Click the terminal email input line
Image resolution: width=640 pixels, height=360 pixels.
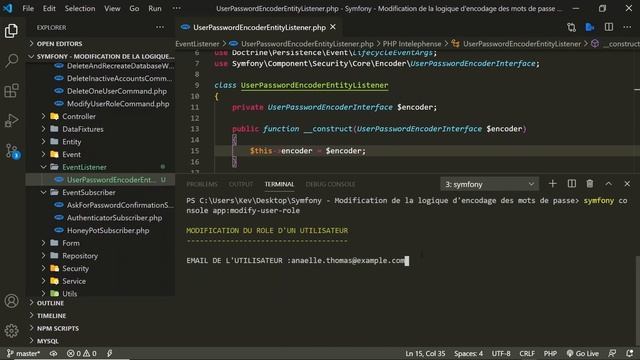click(x=297, y=260)
